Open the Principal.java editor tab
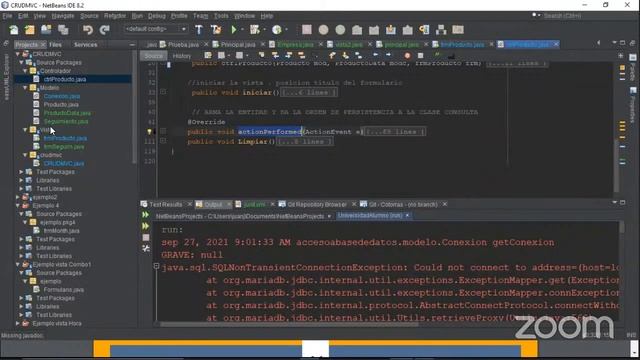The width and height of the screenshot is (640, 360). click(x=238, y=44)
